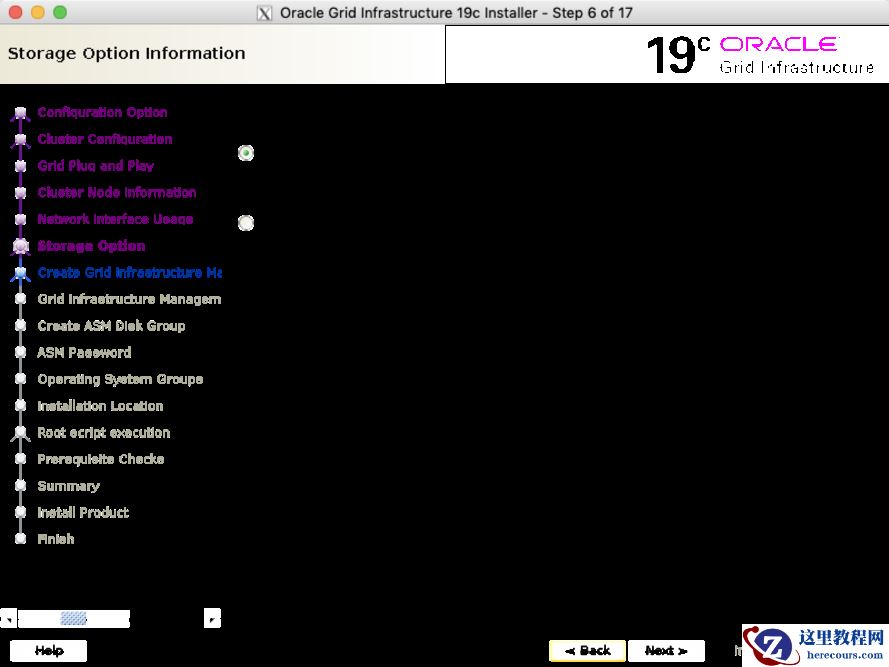Click the Grid Infrastructure Management step text
889x667 pixels.
(129, 299)
